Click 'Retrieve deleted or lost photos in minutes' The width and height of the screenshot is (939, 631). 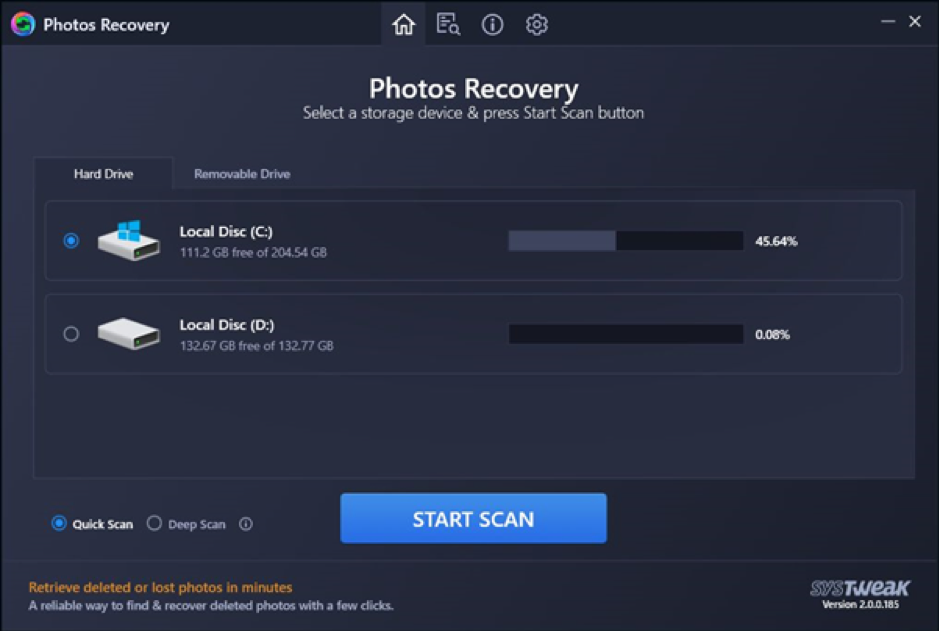coord(160,587)
